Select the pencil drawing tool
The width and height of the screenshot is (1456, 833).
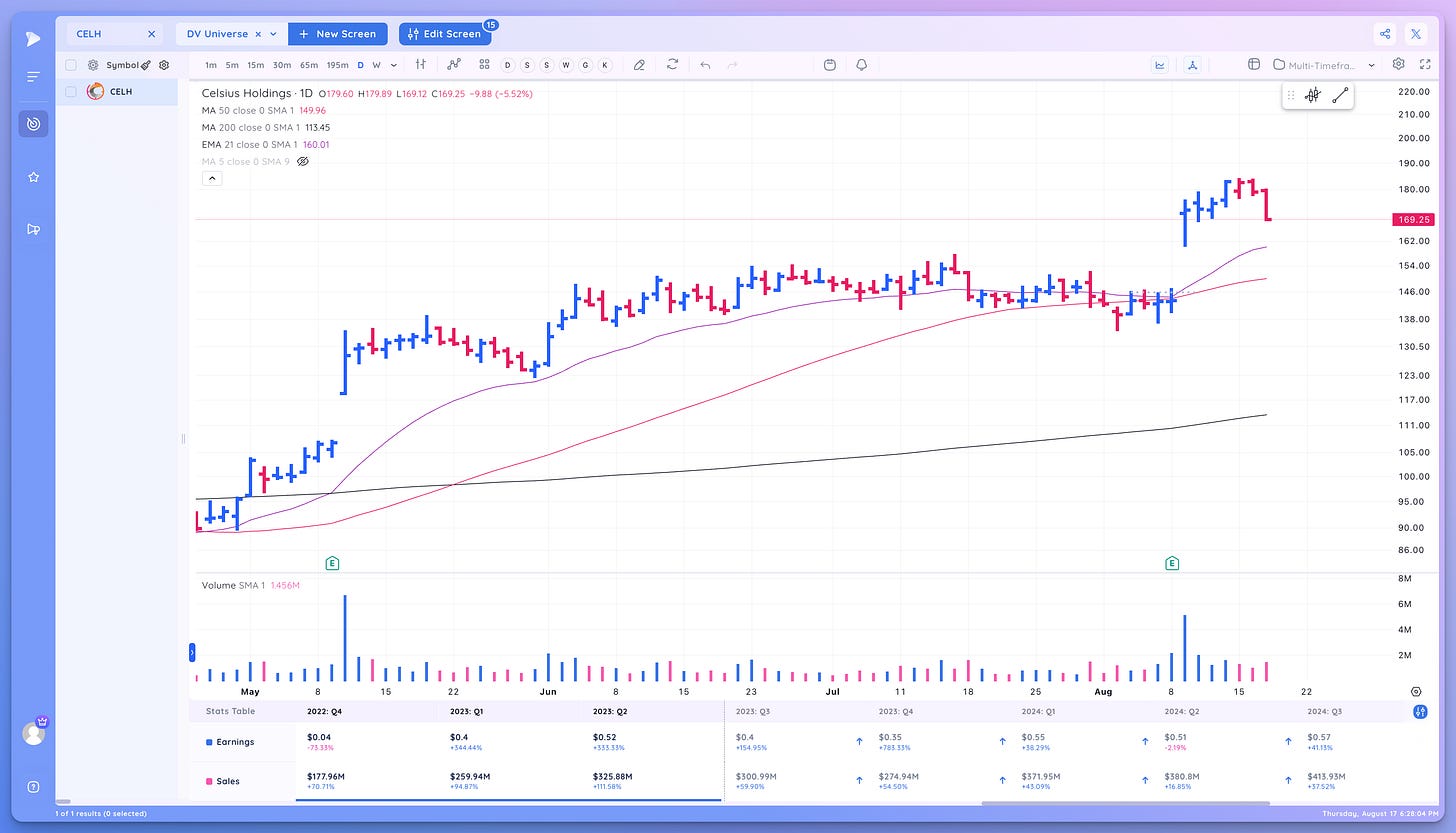(x=640, y=64)
